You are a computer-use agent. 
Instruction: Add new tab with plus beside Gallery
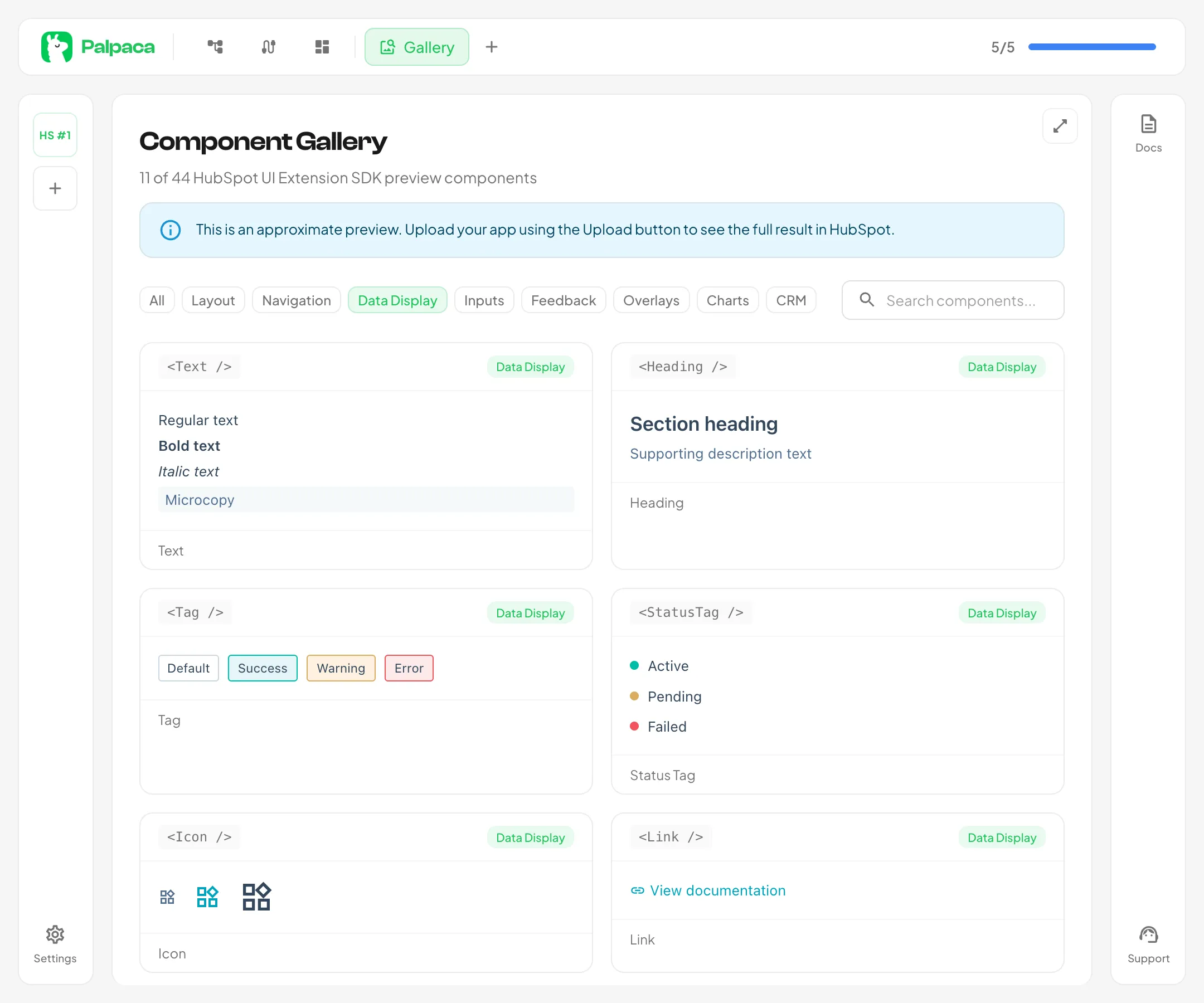491,47
